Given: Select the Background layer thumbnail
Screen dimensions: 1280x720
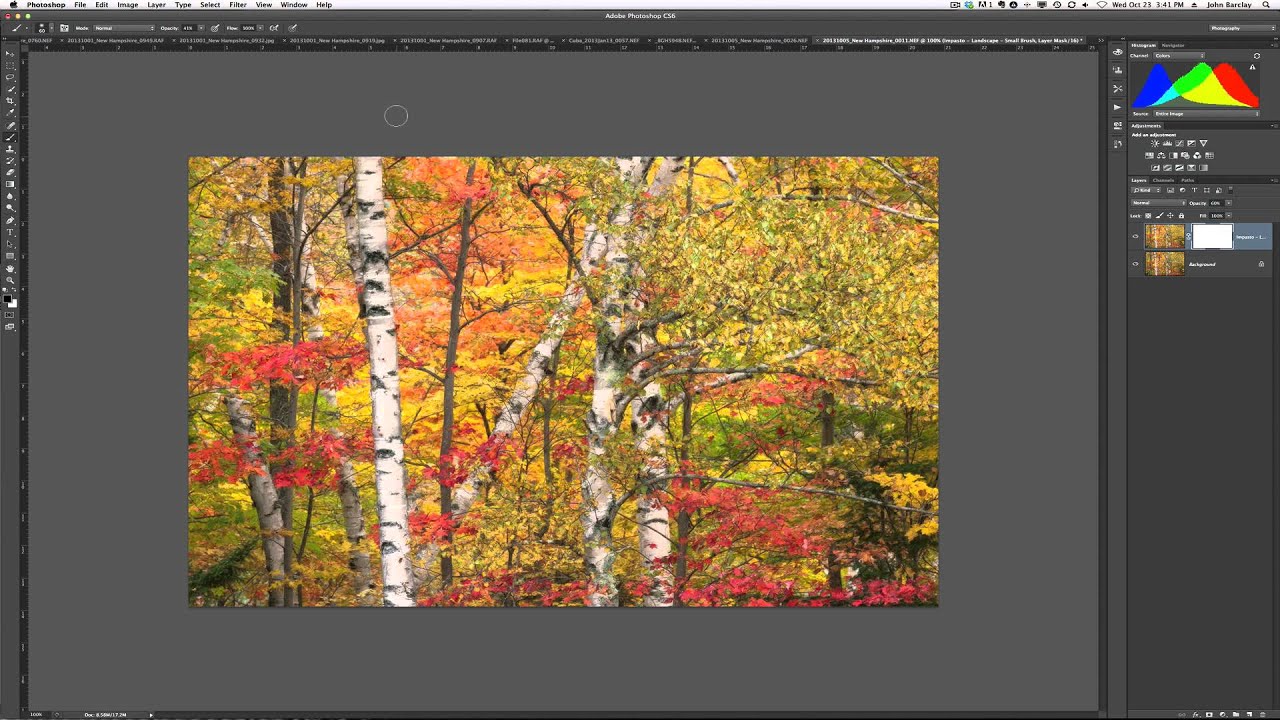Looking at the screenshot, I should click(1164, 264).
